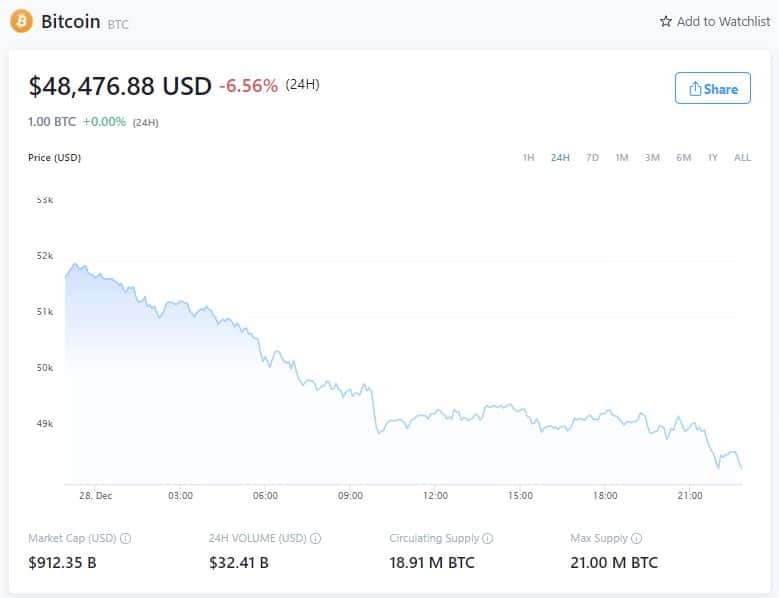The width and height of the screenshot is (779, 598).
Task: Select the 6M chart range
Action: tap(684, 157)
